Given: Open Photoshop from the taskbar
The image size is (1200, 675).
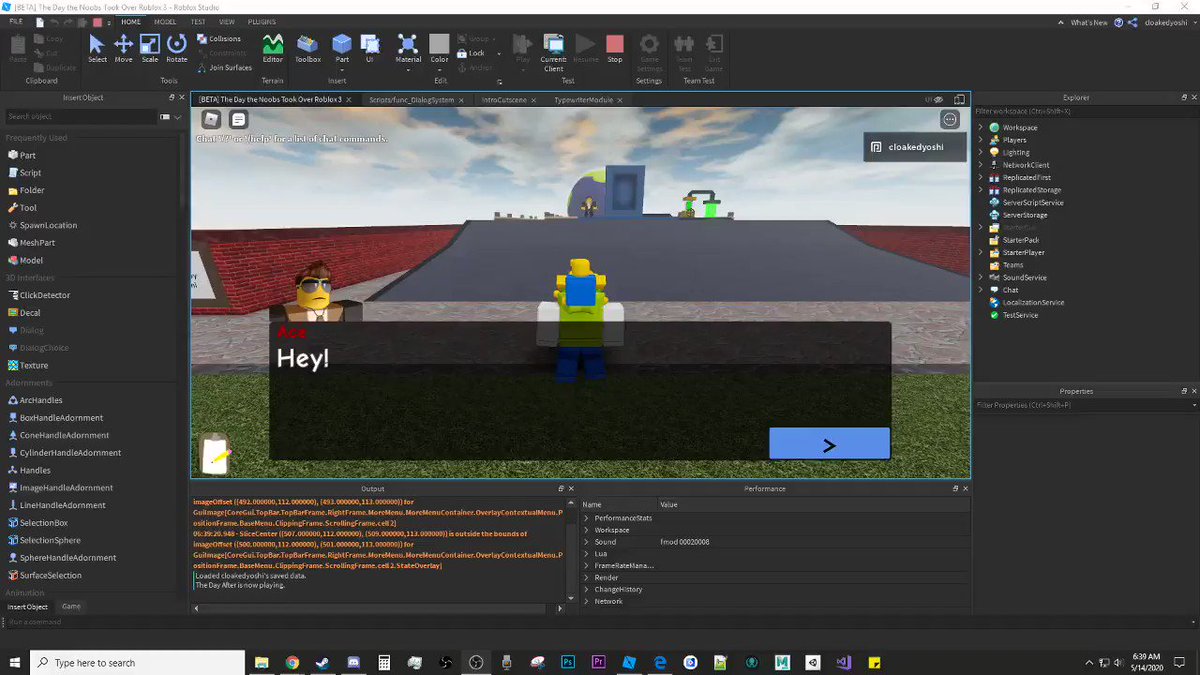Looking at the screenshot, I should tap(568, 662).
